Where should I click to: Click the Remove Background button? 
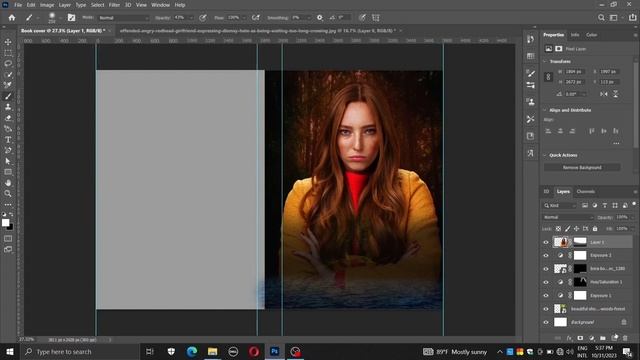tap(582, 167)
